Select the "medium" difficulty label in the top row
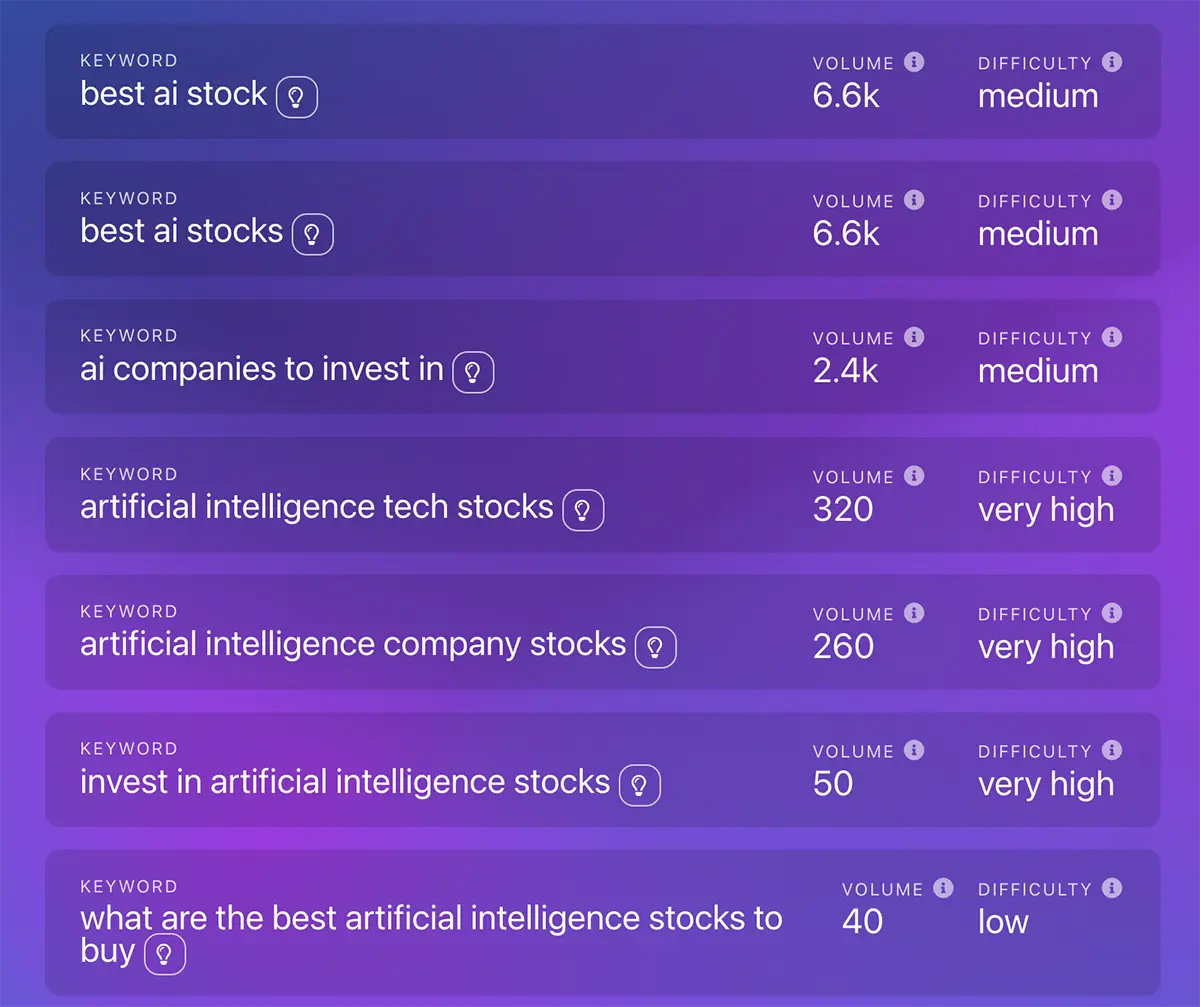The height and width of the screenshot is (1007, 1200). point(1038,96)
